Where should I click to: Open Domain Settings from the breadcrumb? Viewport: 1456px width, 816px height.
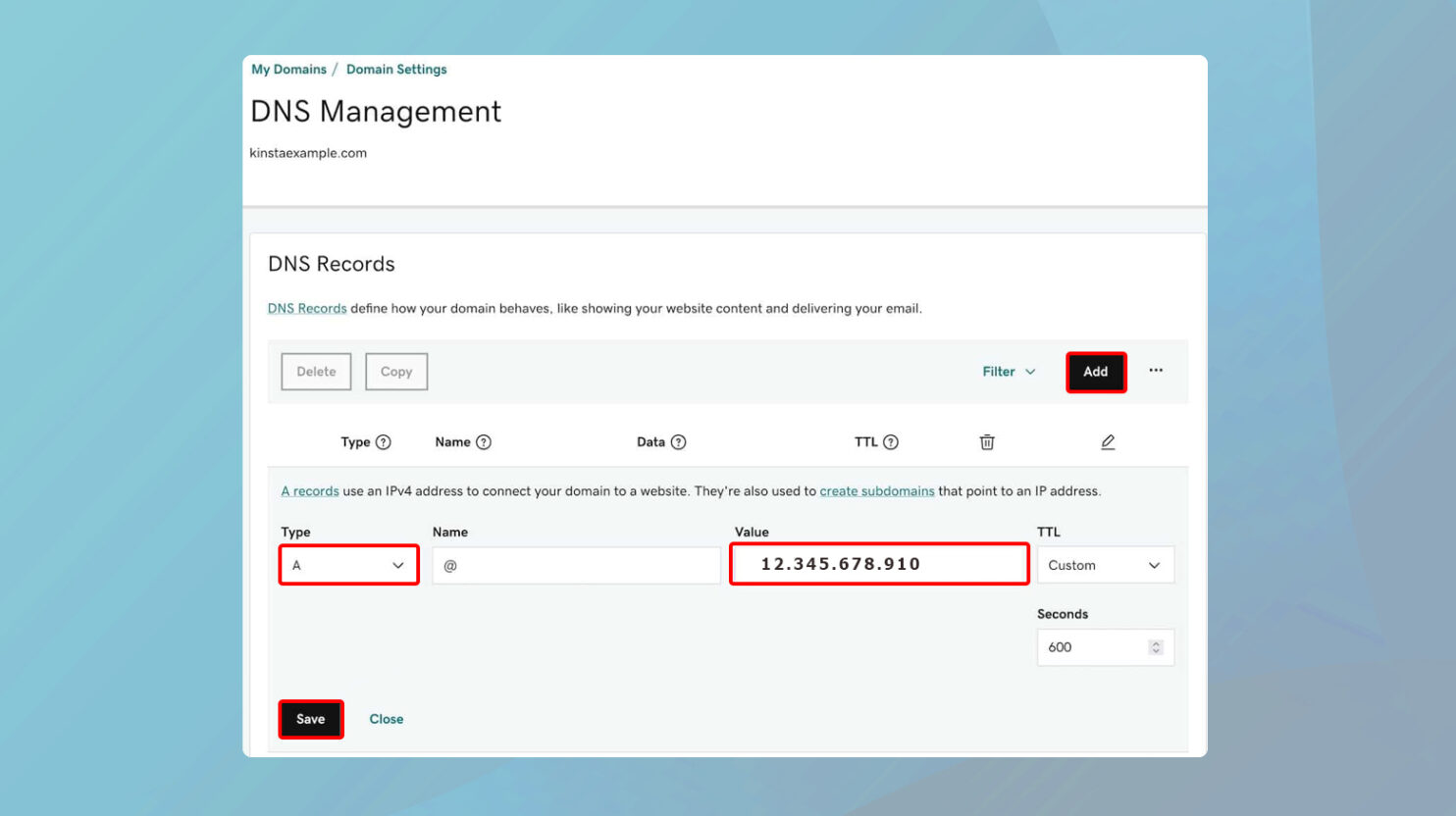(x=396, y=69)
